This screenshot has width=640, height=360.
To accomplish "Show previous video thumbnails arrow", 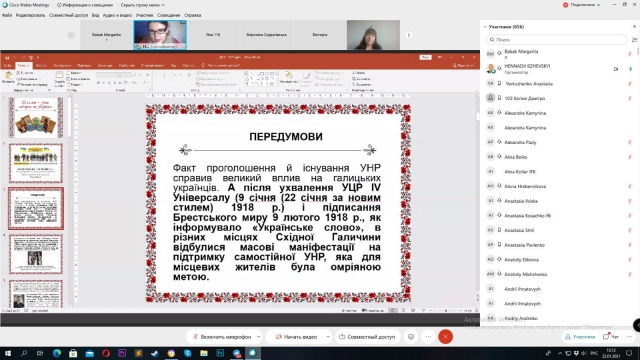I will click(x=71, y=35).
